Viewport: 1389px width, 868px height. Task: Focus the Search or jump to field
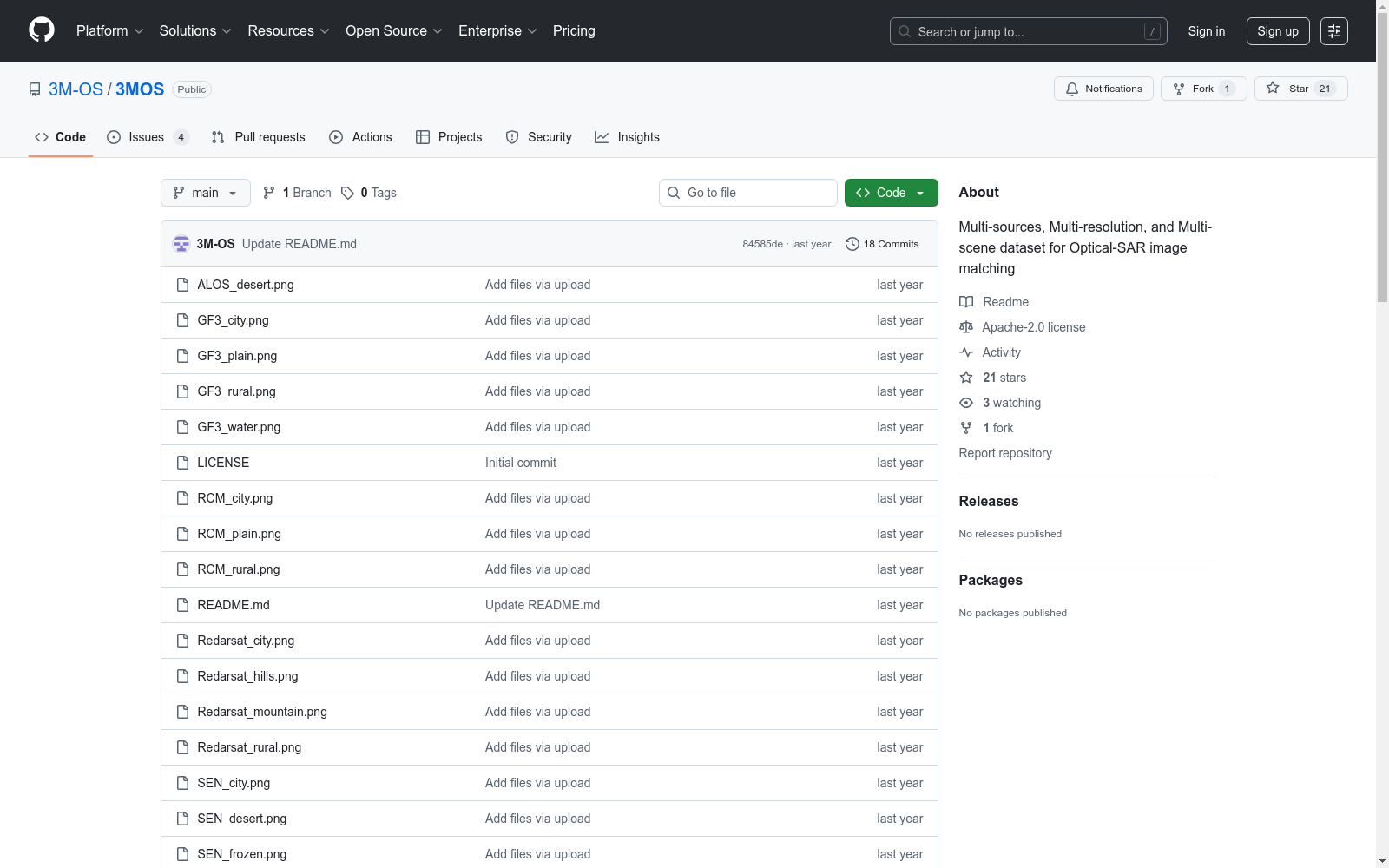coord(1028,31)
